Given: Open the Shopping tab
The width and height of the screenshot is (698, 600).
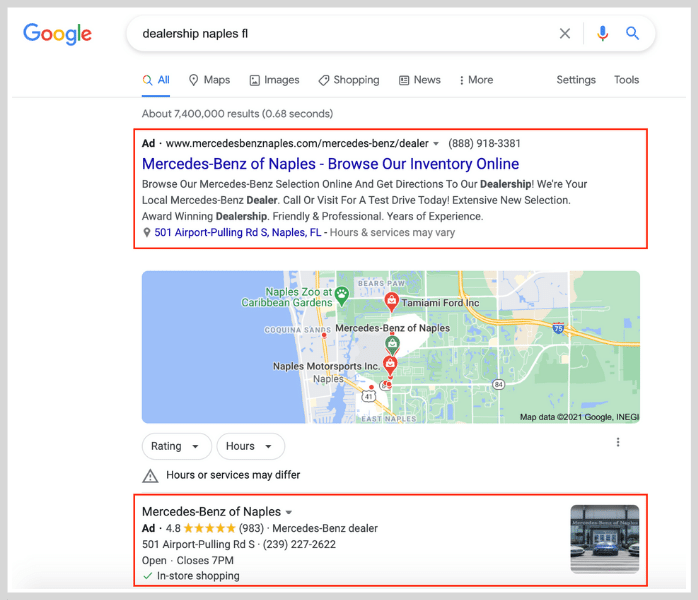Looking at the screenshot, I should 349,80.
